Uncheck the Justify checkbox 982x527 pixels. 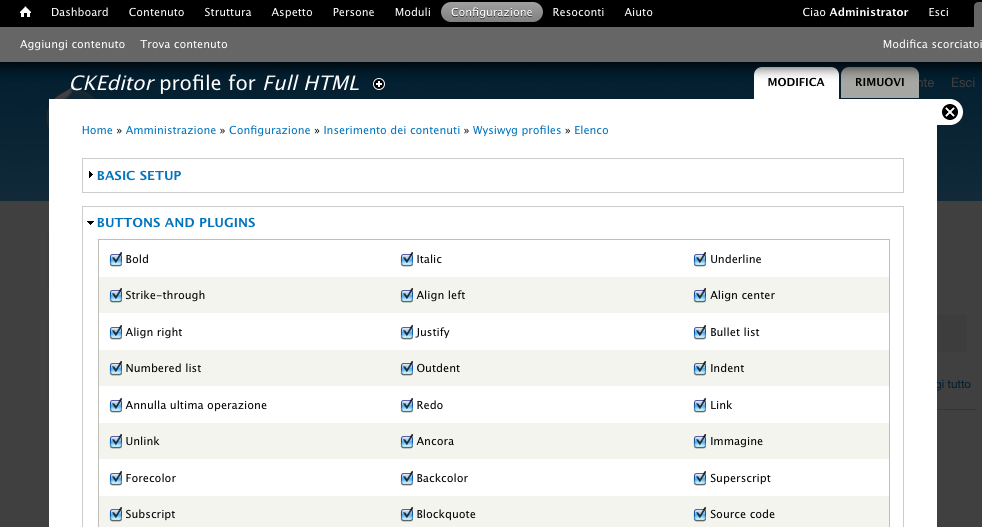[407, 332]
